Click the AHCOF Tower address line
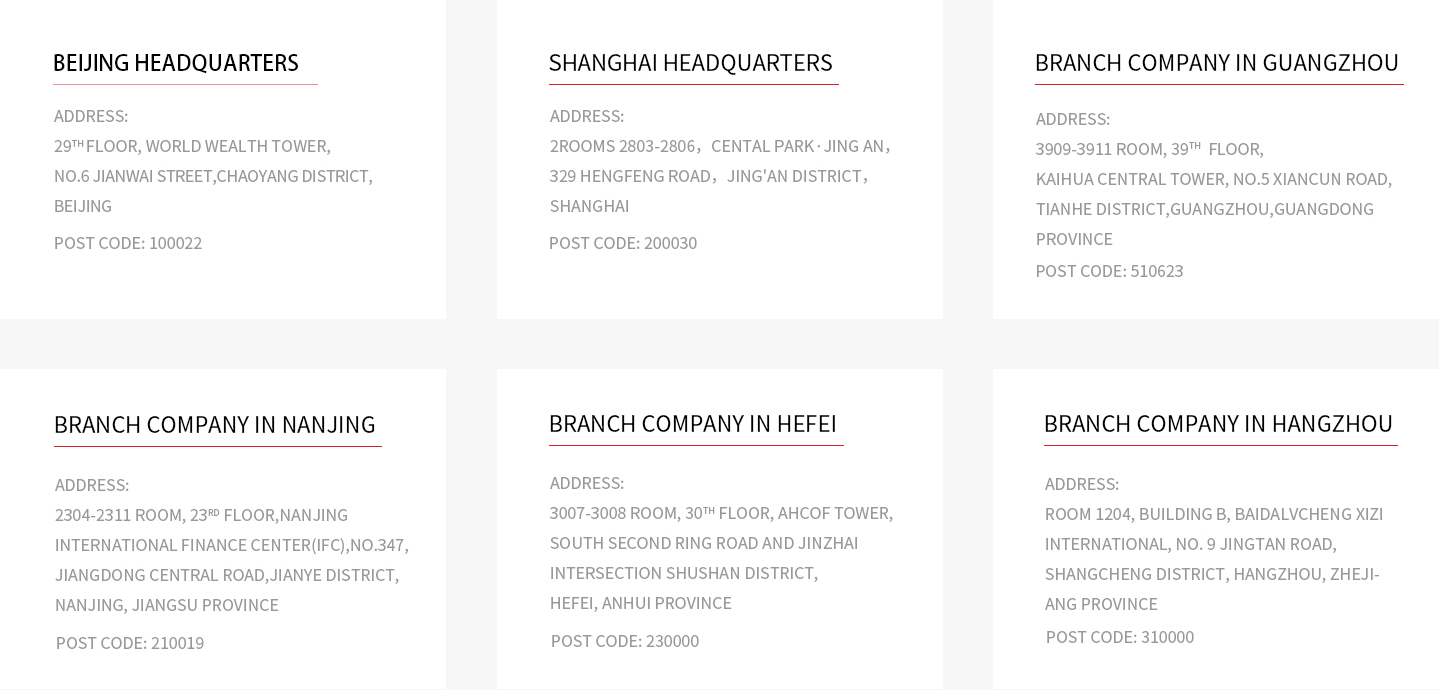The image size is (1439, 690). point(722,513)
